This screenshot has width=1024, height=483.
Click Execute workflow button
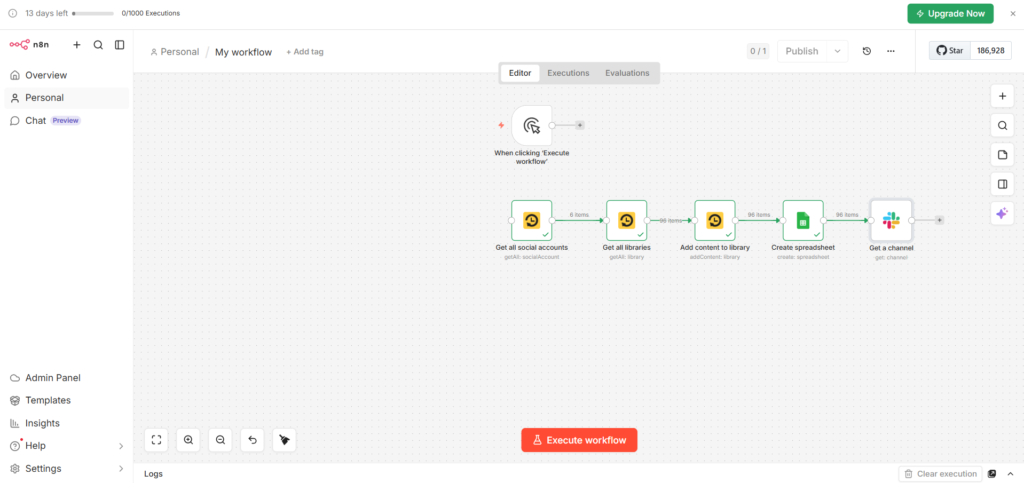579,440
